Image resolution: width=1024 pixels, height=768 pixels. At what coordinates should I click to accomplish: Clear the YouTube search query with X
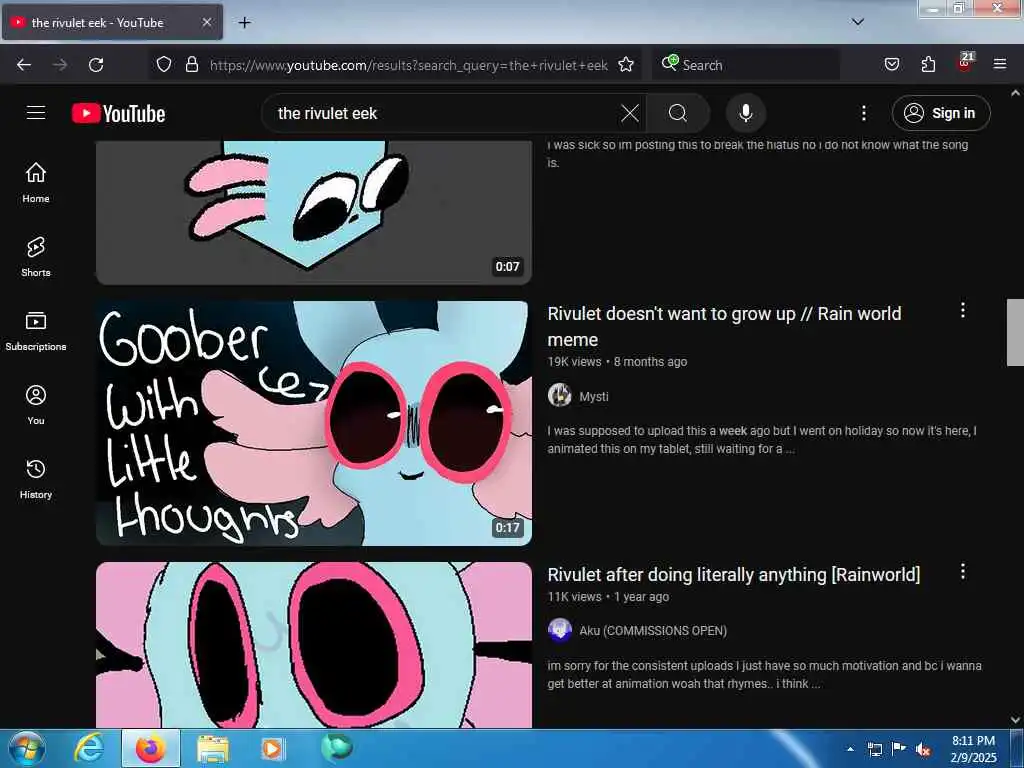click(x=630, y=113)
